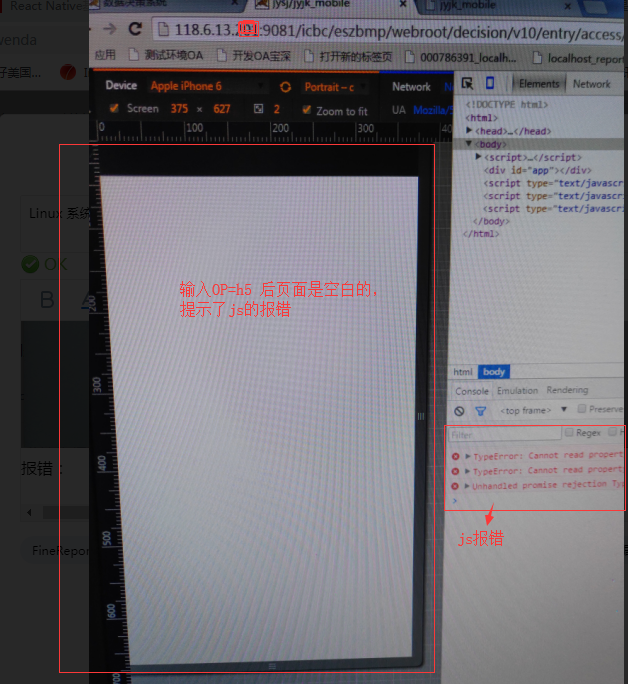The width and height of the screenshot is (628, 684).
Task: Expand the first TypeError console entry
Action: point(468,456)
